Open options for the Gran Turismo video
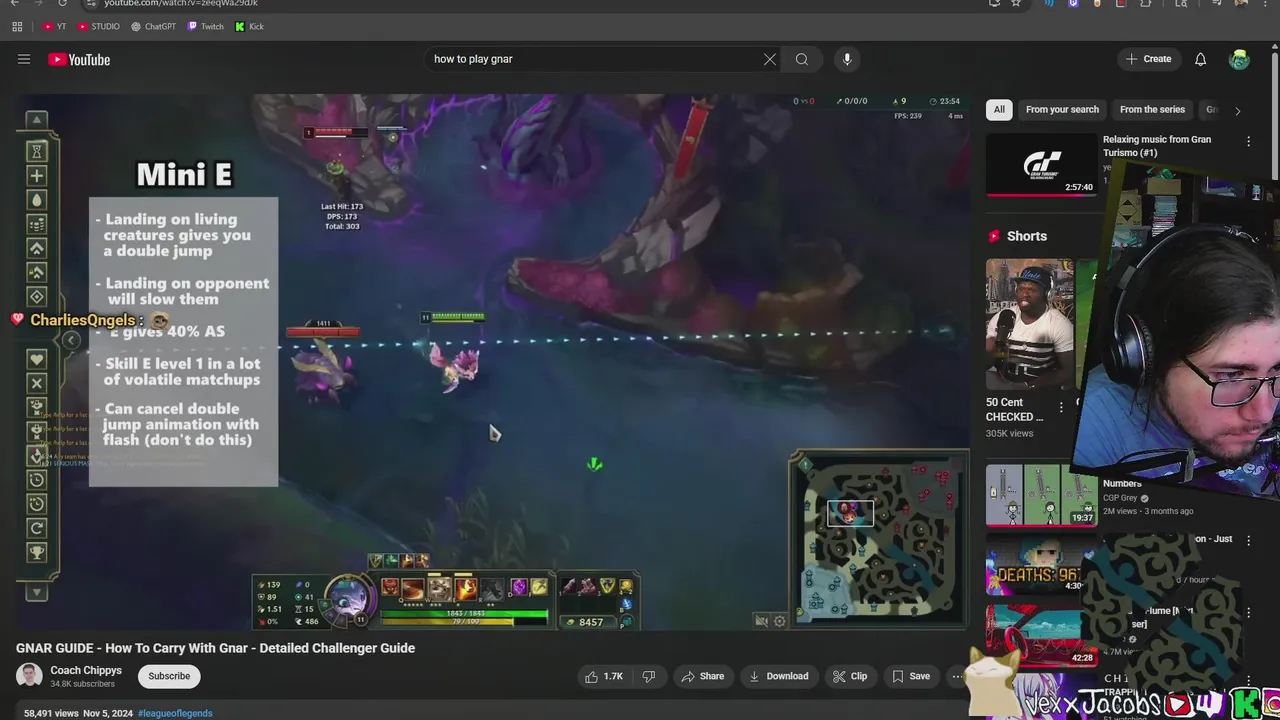Screen dimensions: 1280x720 pyautogui.click(x=1248, y=142)
